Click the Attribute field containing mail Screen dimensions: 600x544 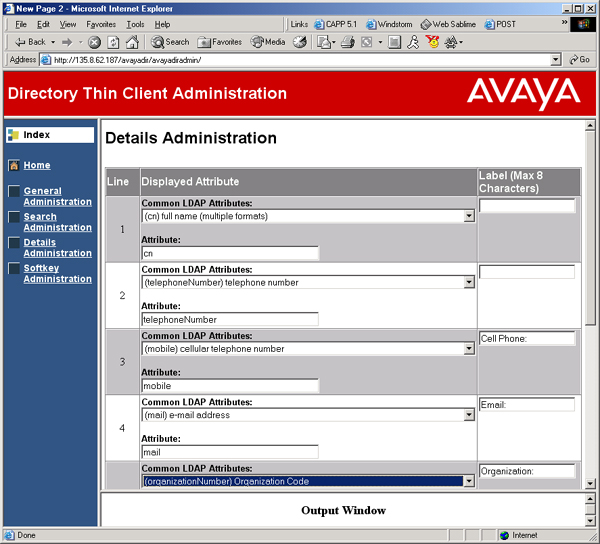pos(230,452)
